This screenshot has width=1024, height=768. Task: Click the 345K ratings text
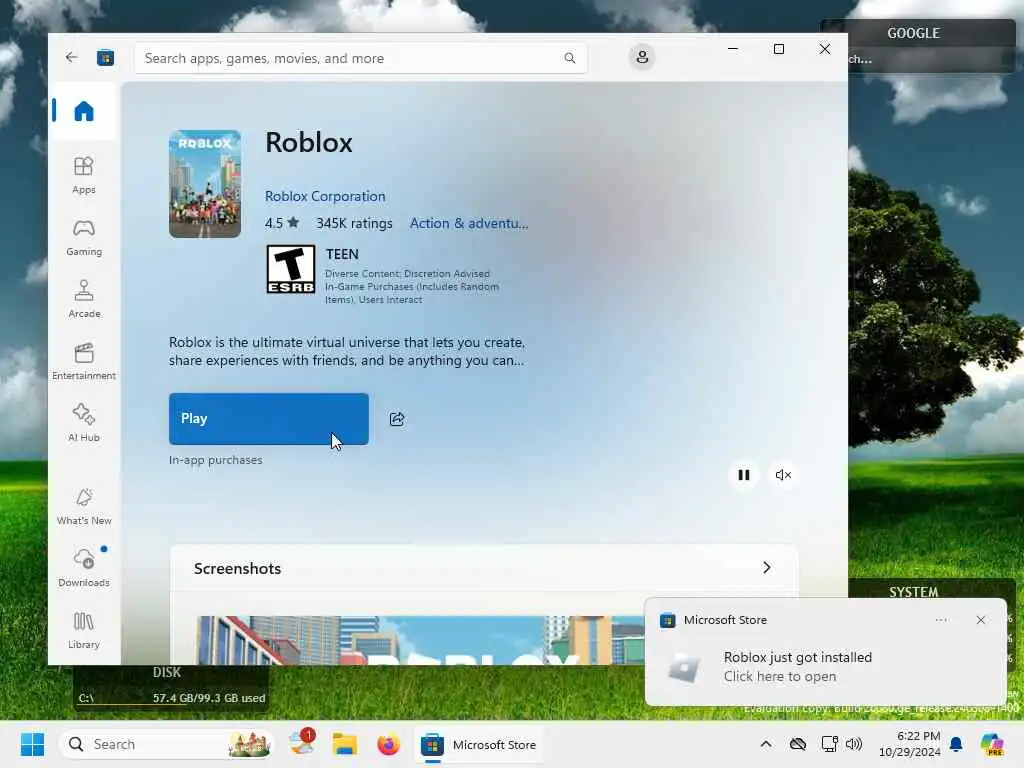[x=355, y=223]
